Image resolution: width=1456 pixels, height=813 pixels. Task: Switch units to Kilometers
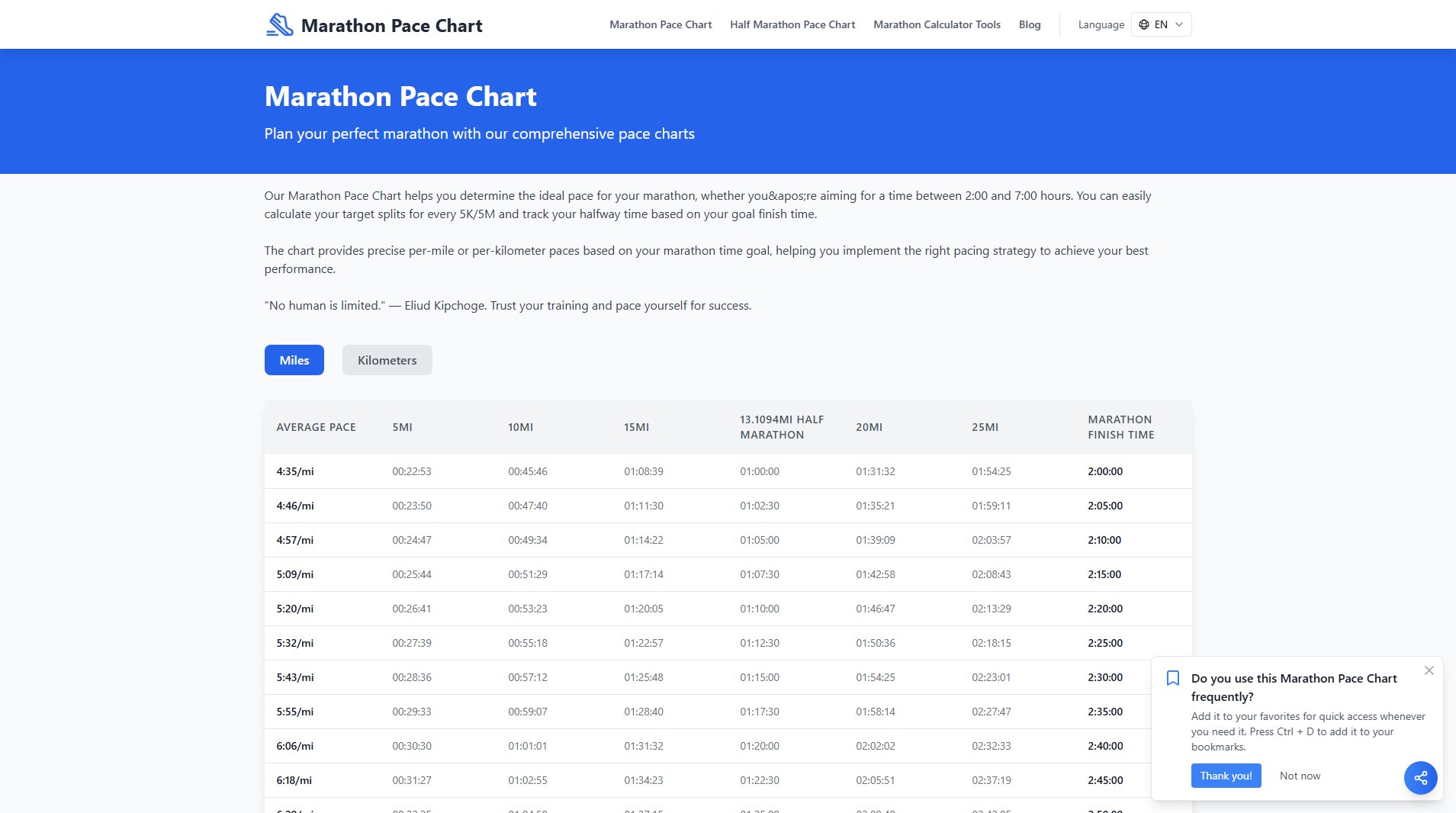(x=387, y=360)
